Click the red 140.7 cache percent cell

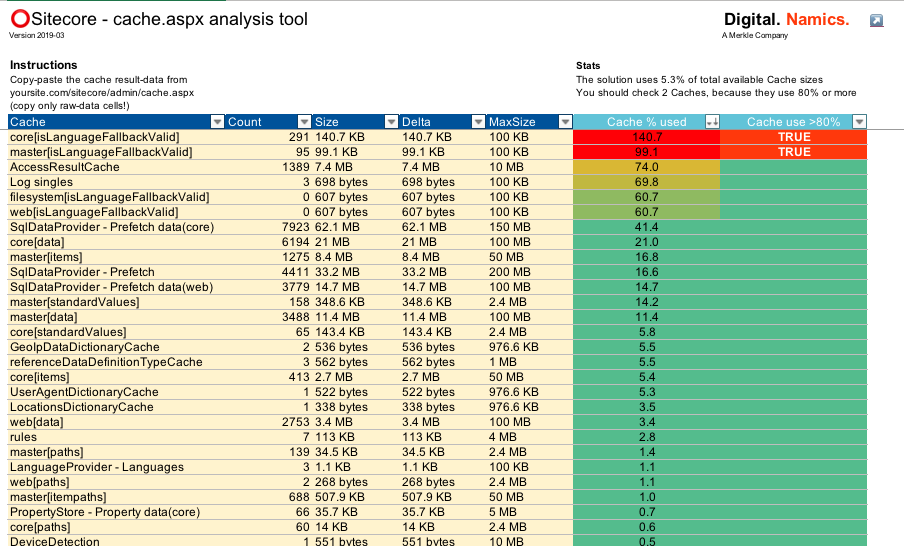646,137
